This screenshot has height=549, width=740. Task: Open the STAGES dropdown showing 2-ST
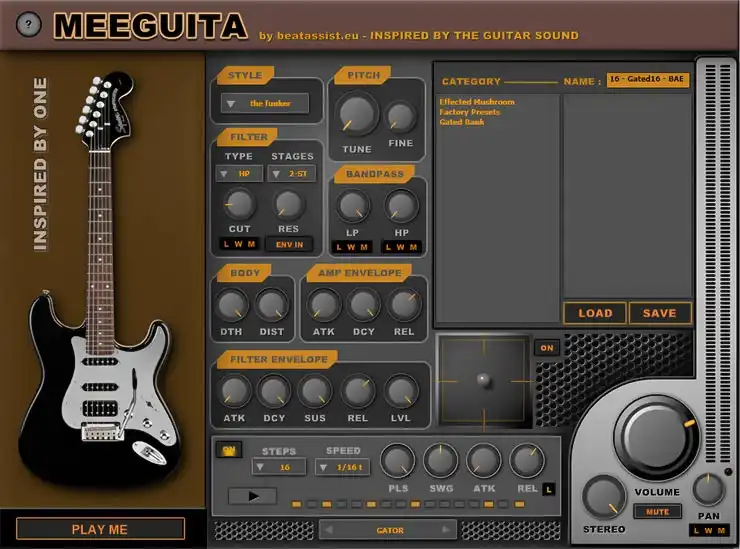[x=292, y=174]
